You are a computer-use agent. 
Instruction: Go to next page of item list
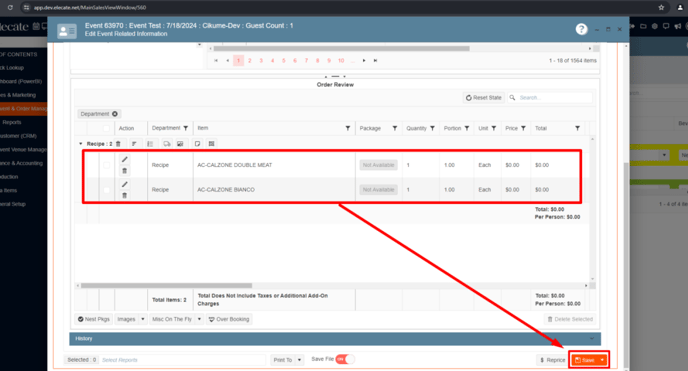[x=364, y=61]
